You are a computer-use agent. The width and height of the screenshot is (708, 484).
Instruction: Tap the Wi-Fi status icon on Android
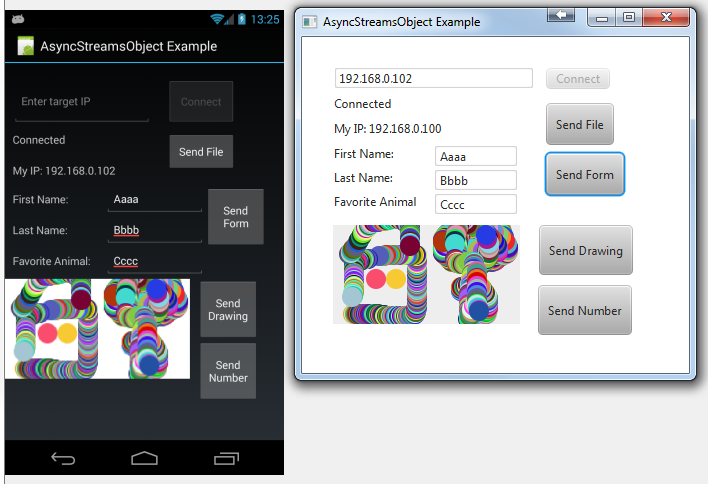click(x=218, y=19)
